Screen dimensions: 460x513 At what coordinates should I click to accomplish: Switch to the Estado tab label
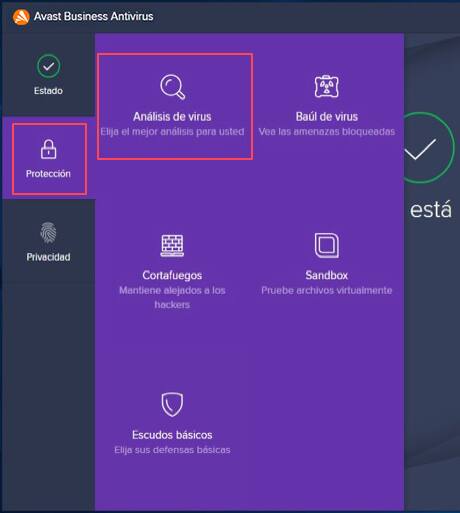[48, 91]
